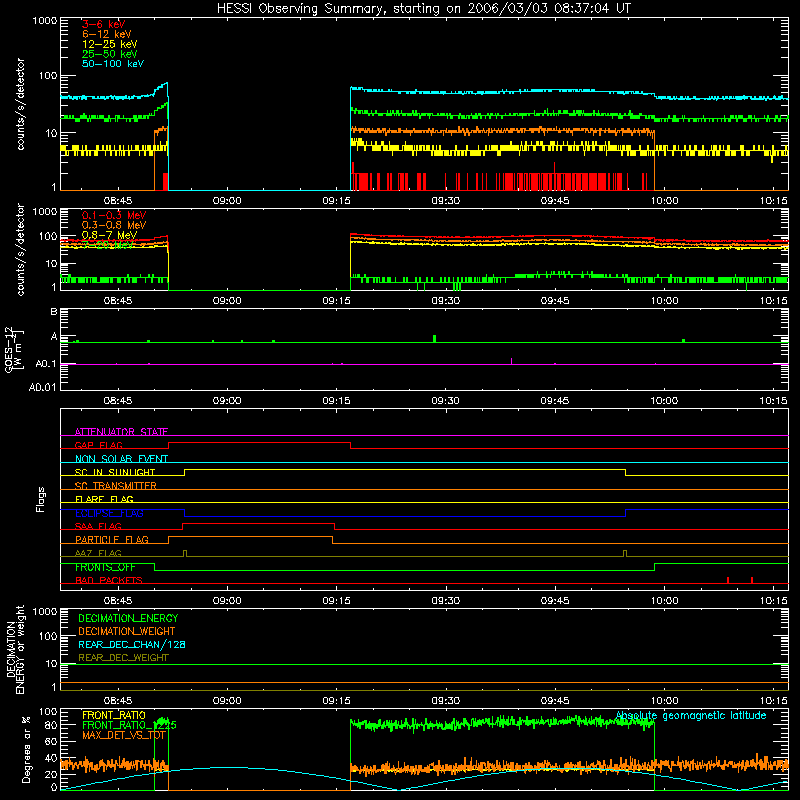Image resolution: width=800 pixels, height=800 pixels.
Task: Click the Absolute geomagnetic latitude label
Action: [x=691, y=715]
